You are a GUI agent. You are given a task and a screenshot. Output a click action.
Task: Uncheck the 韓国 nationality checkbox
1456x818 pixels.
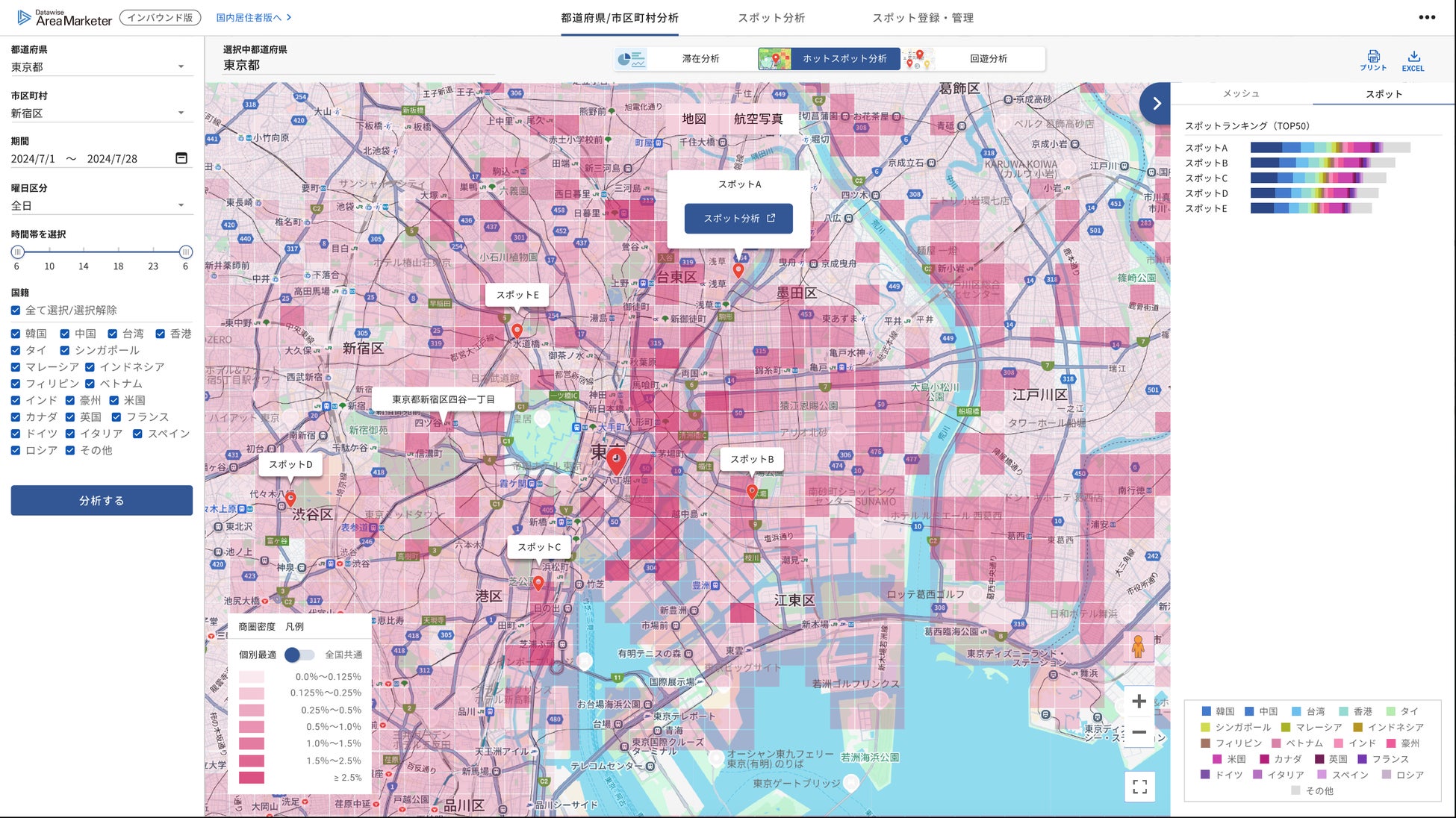(16, 334)
